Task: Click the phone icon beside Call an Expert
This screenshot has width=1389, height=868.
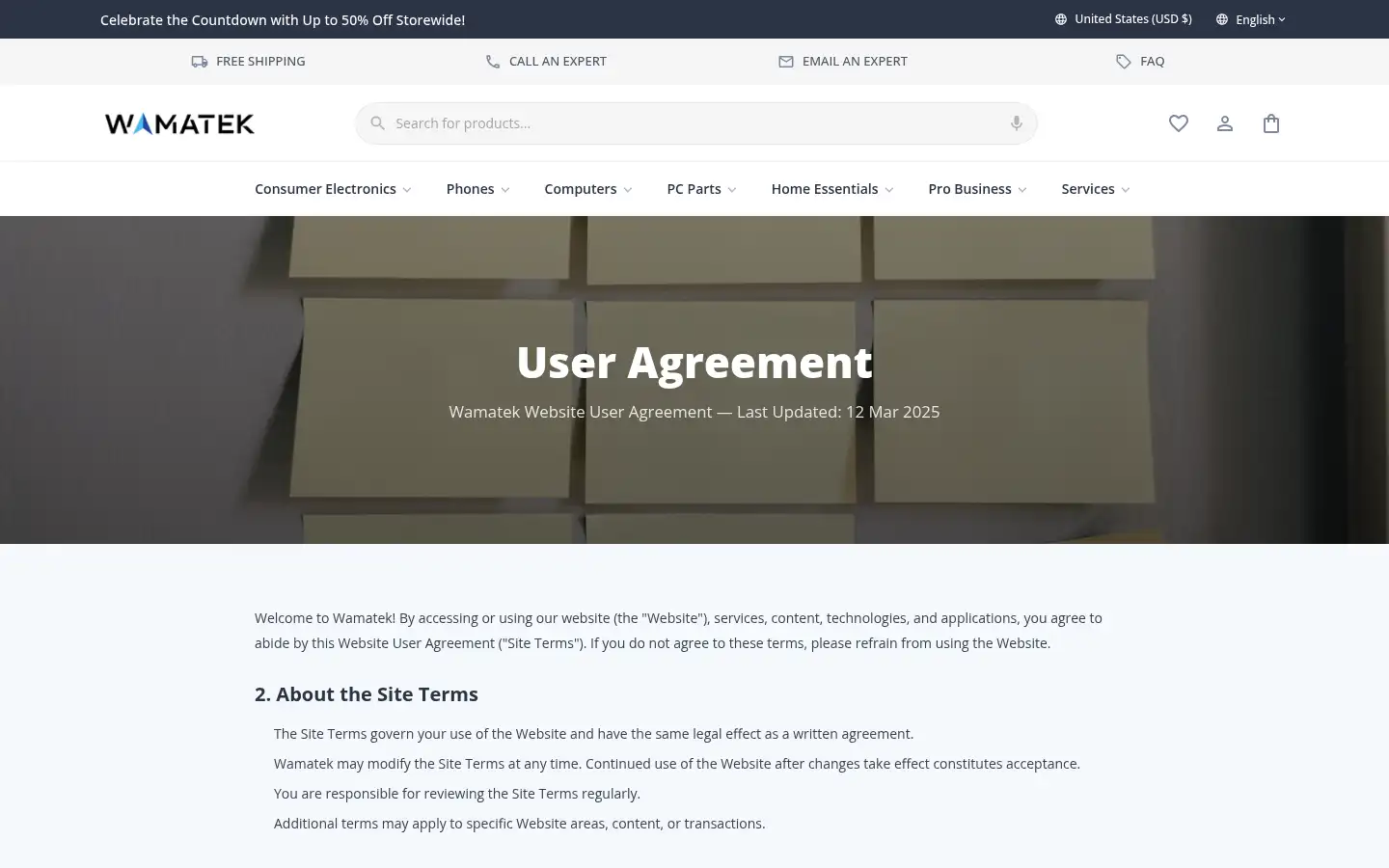Action: tap(493, 62)
